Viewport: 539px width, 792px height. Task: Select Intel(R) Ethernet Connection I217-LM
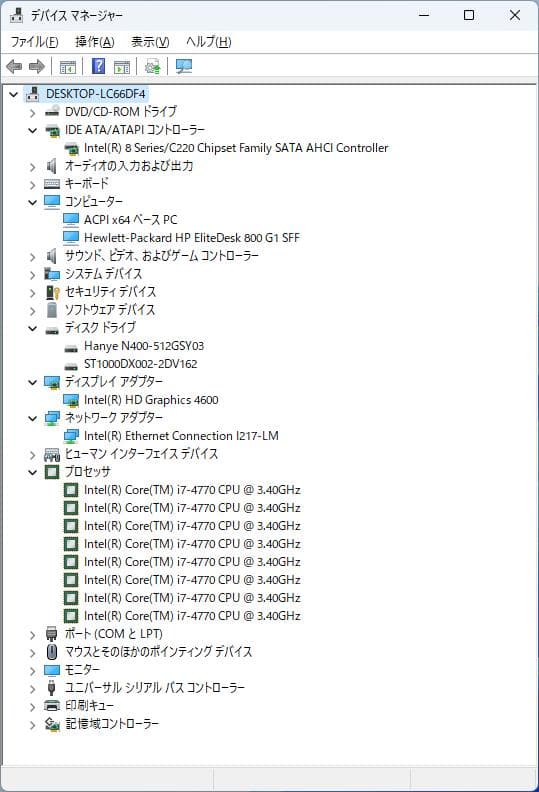coord(181,436)
